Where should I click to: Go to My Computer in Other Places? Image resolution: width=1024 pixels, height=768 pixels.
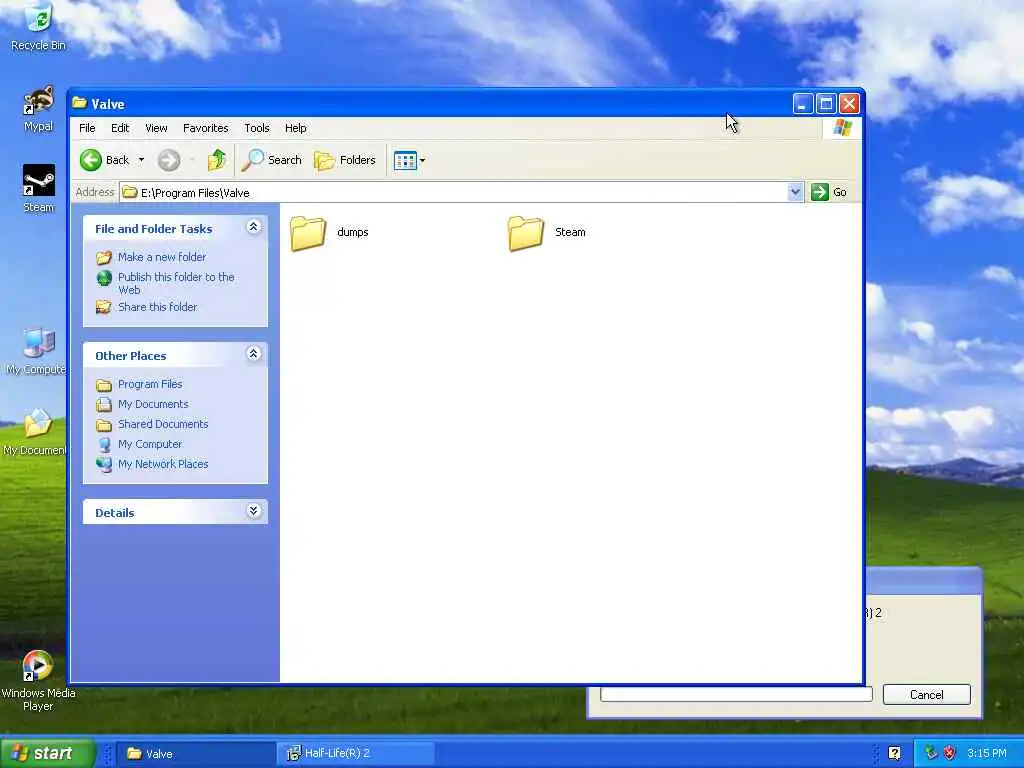tap(150, 444)
